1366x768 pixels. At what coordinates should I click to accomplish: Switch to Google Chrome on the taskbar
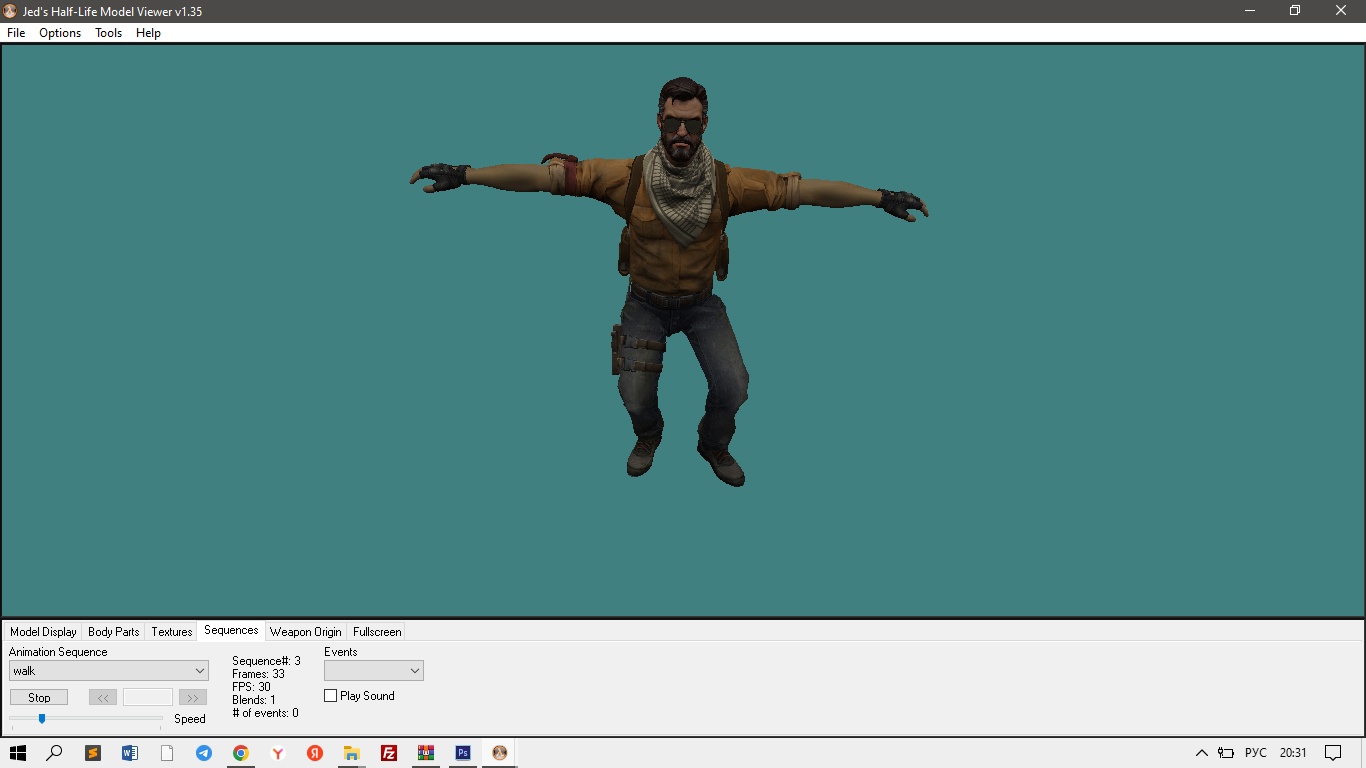241,753
